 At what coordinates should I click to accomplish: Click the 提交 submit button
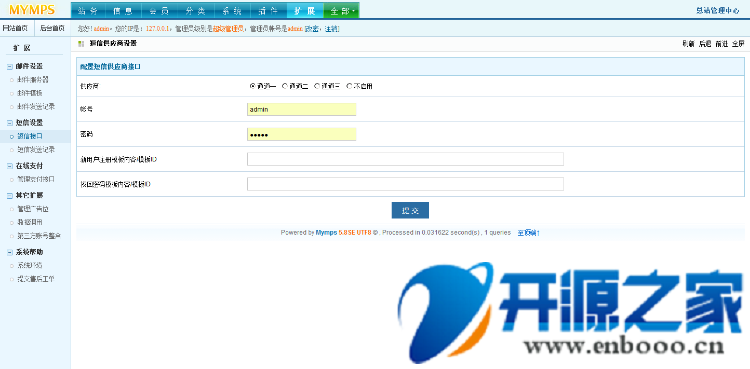tap(410, 210)
